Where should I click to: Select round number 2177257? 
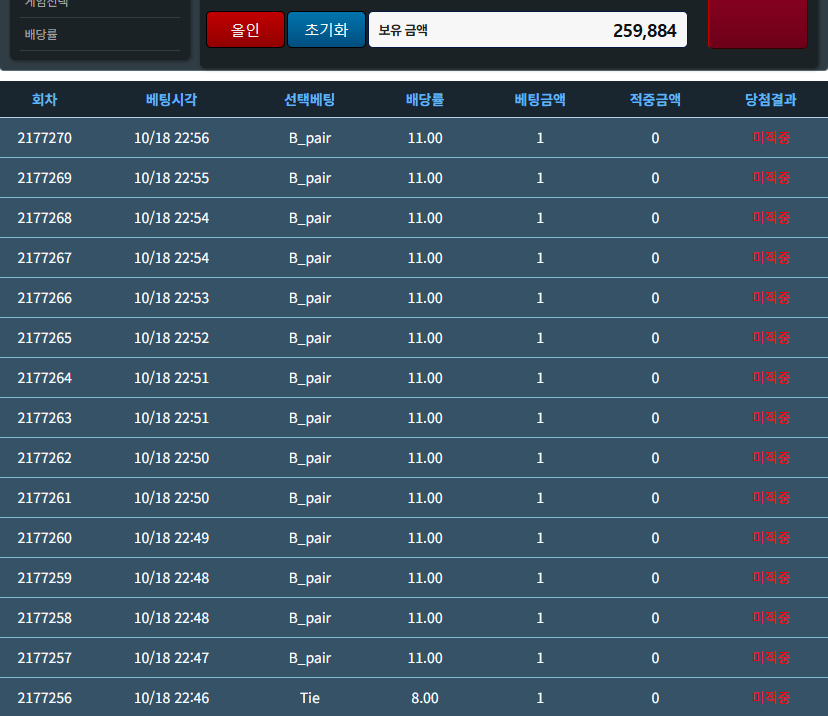tap(44, 658)
